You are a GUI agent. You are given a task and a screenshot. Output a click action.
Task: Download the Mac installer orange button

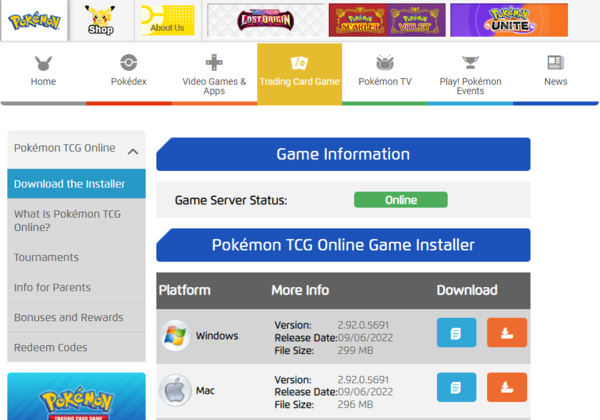coord(507,387)
